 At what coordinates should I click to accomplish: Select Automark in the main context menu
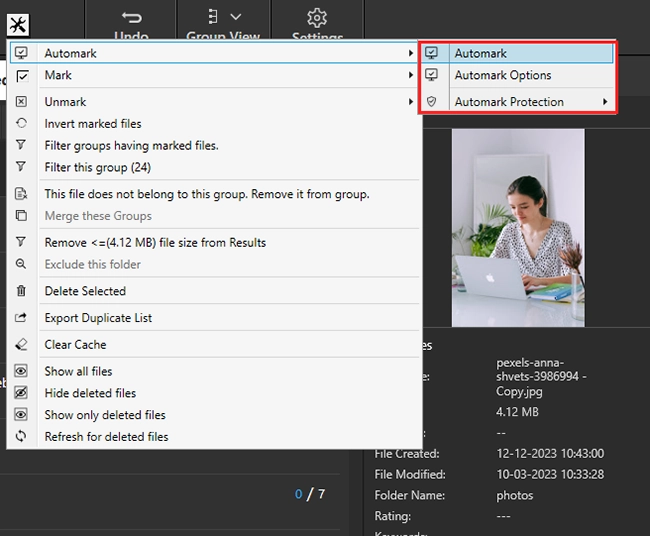pyautogui.click(x=214, y=53)
